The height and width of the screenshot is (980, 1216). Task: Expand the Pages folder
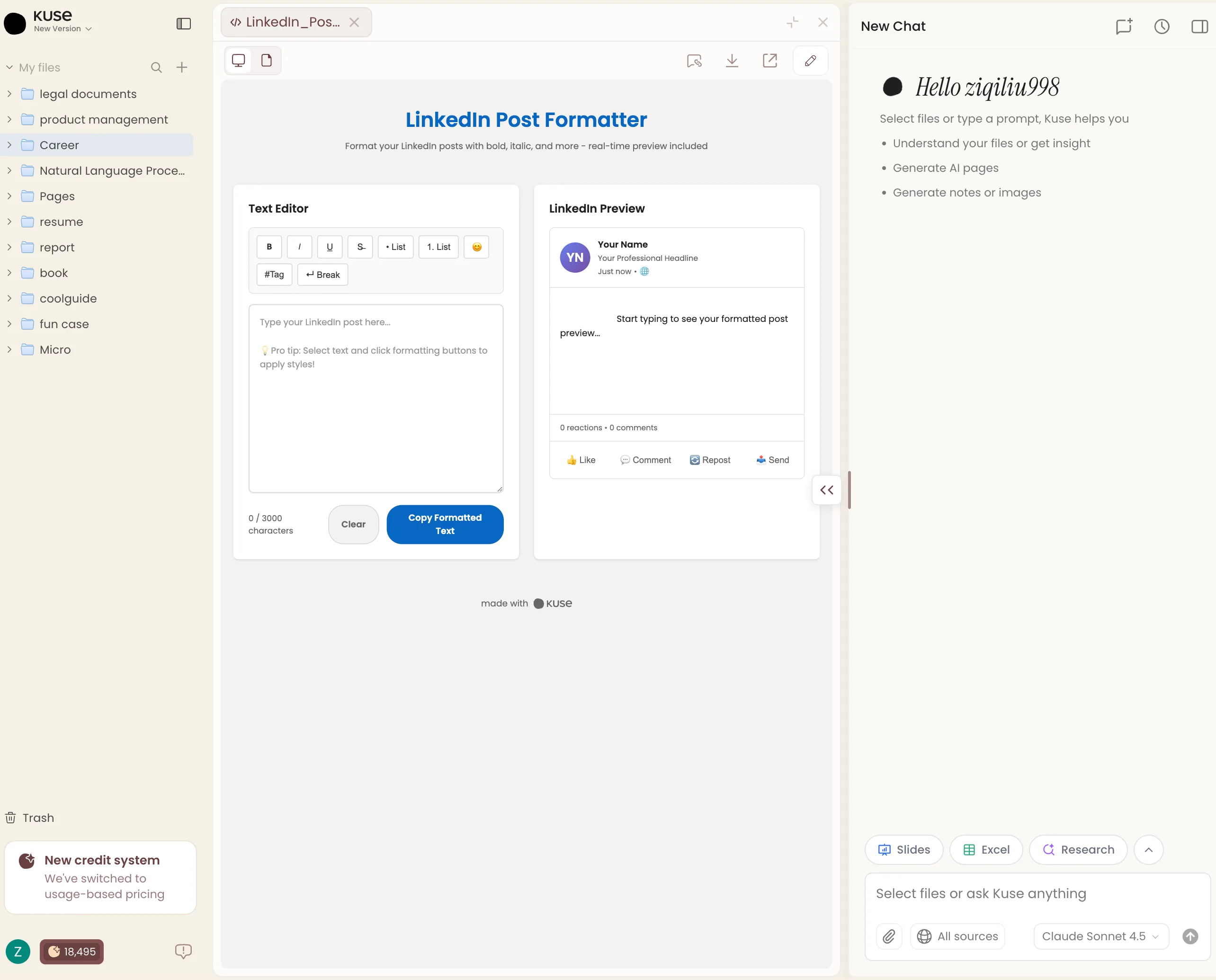9,196
